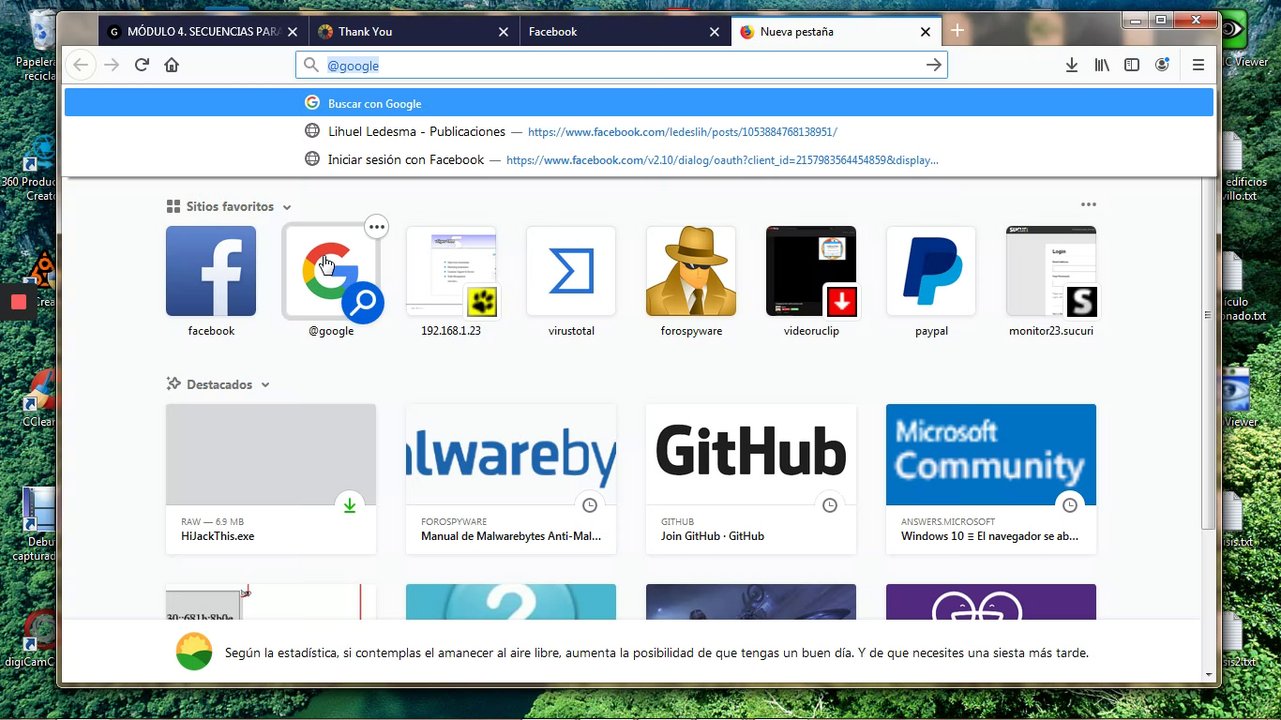Select the Nueva pestaña tab

[836, 32]
